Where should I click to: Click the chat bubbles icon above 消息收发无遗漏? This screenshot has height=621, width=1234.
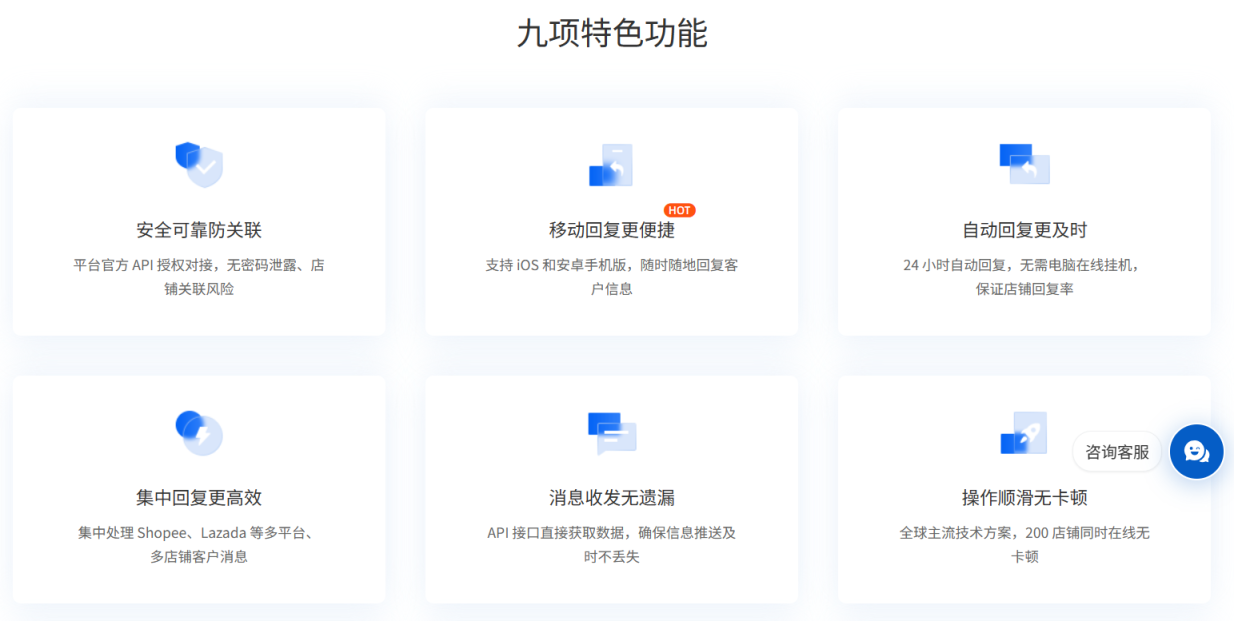click(x=611, y=432)
